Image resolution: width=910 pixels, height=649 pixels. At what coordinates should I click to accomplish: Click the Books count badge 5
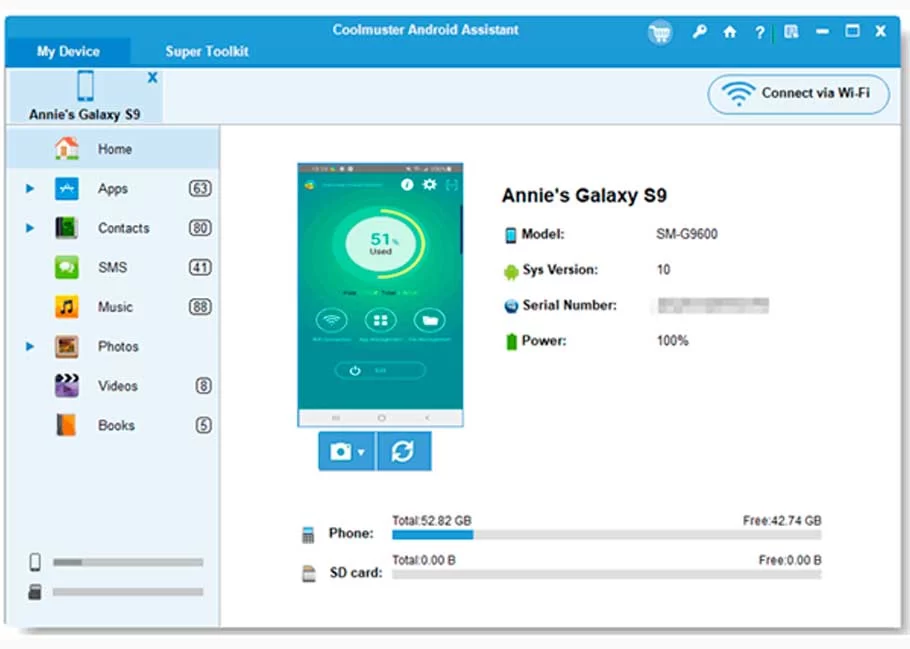point(203,426)
